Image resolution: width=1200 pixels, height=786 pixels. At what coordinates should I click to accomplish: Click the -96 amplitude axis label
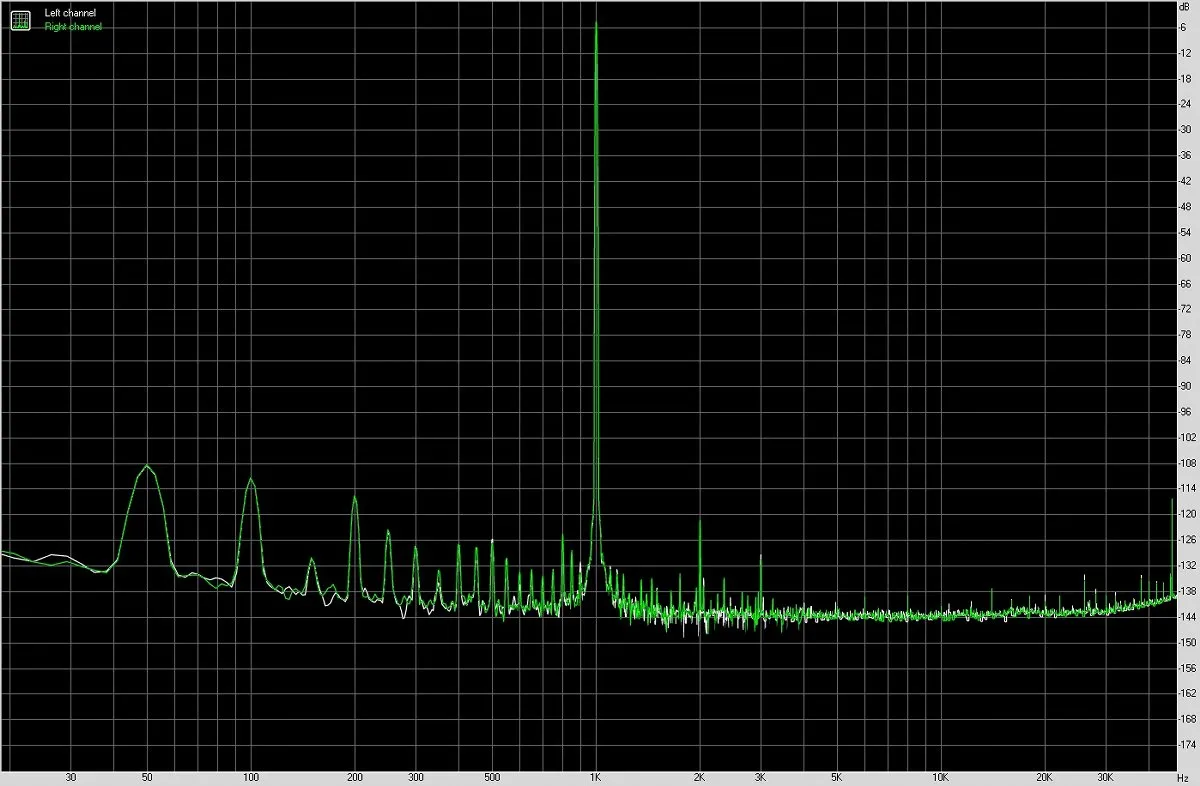point(1185,412)
